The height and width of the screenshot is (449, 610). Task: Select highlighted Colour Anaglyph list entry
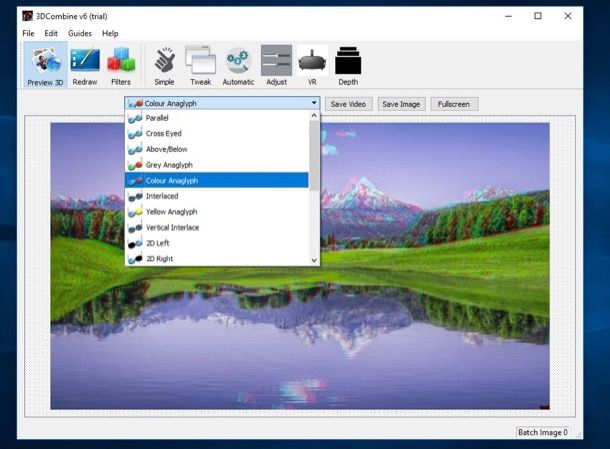[x=217, y=181]
